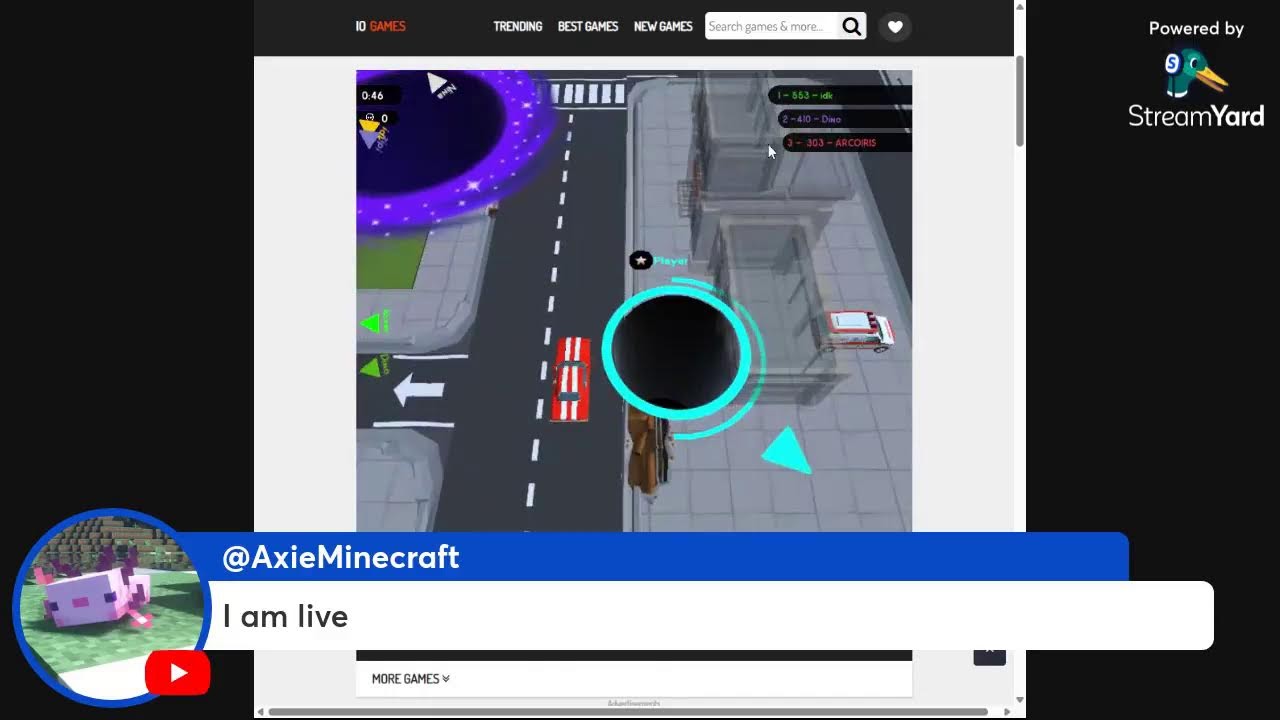Focus the Search games & more field
The height and width of the screenshot is (720, 1280).
click(x=771, y=26)
